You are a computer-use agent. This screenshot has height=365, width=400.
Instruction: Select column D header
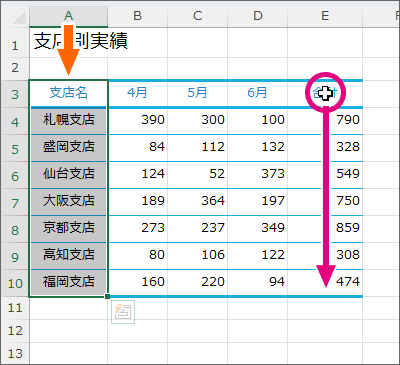click(258, 16)
